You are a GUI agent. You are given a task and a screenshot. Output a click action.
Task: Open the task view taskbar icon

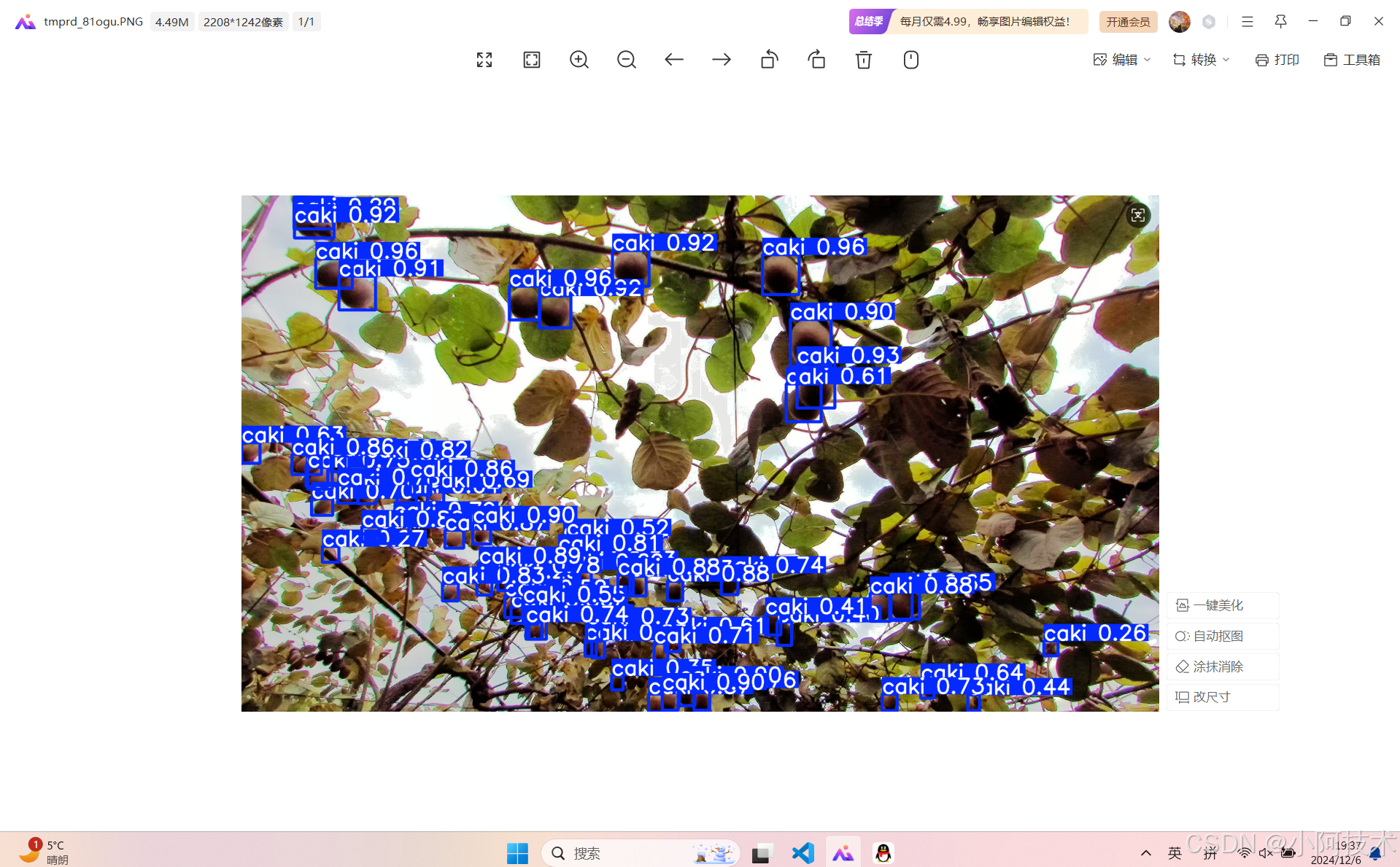pos(762,853)
